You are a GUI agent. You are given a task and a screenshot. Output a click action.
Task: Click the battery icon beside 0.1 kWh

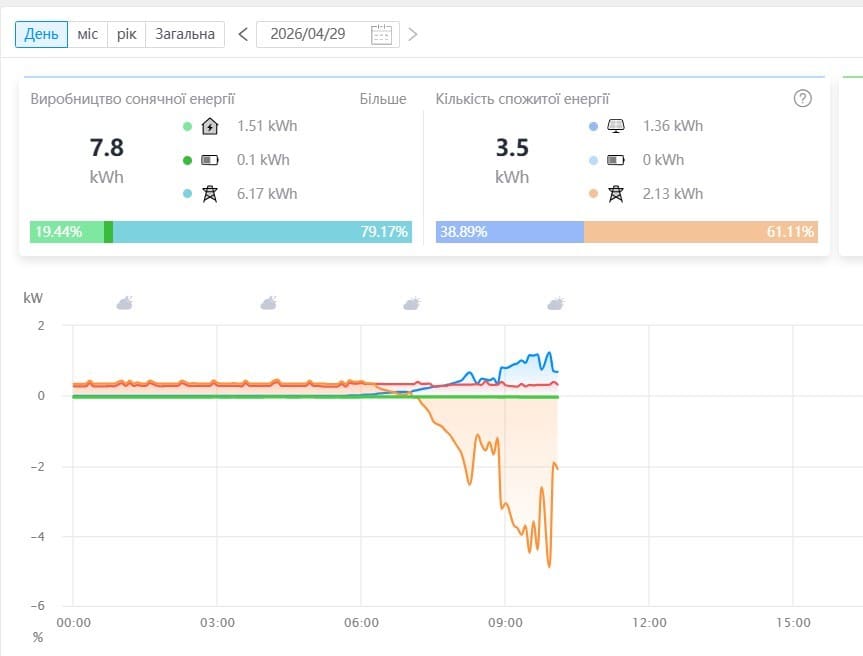point(210,160)
